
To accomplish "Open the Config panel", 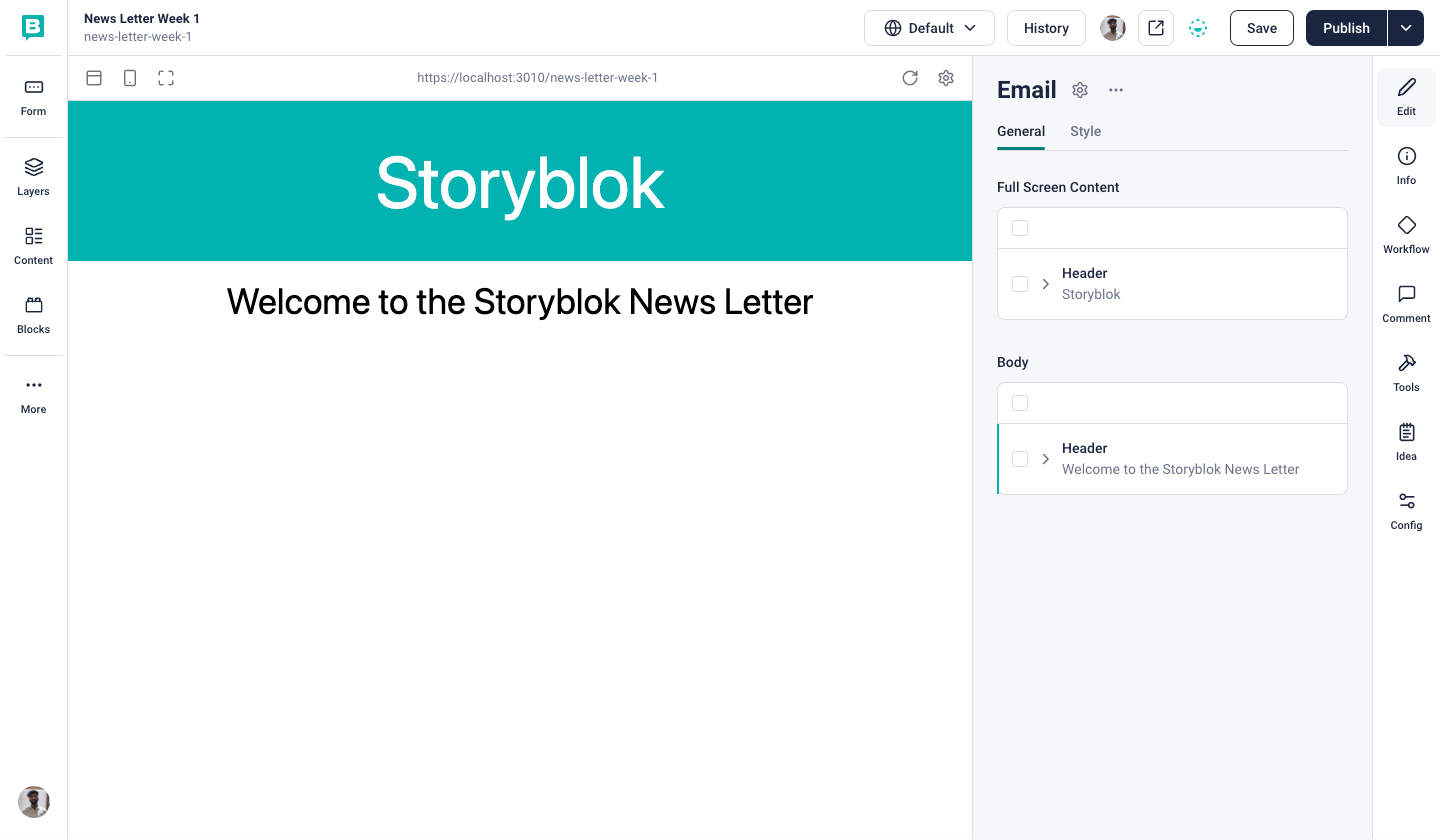I will point(1406,511).
